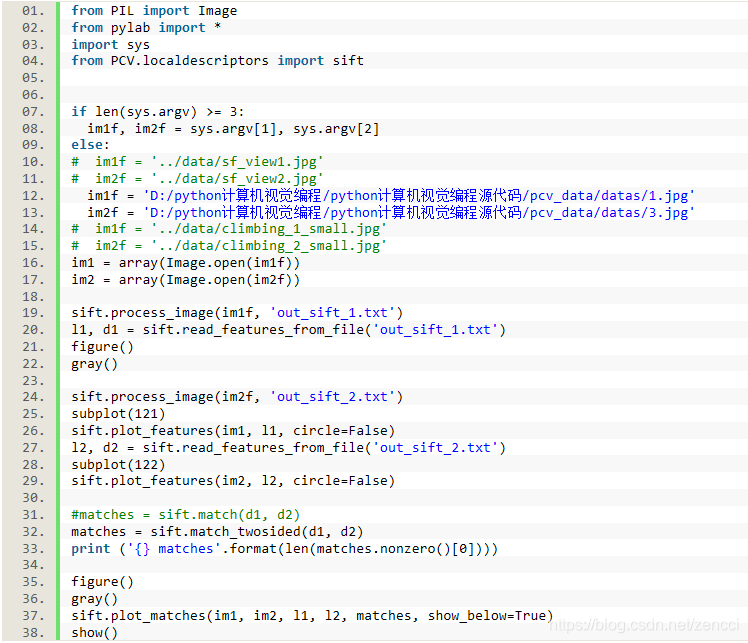Click 'matches = sift.match_twosided(d1, d2)' line
Viewport: 748px width, 643px height.
(x=217, y=532)
